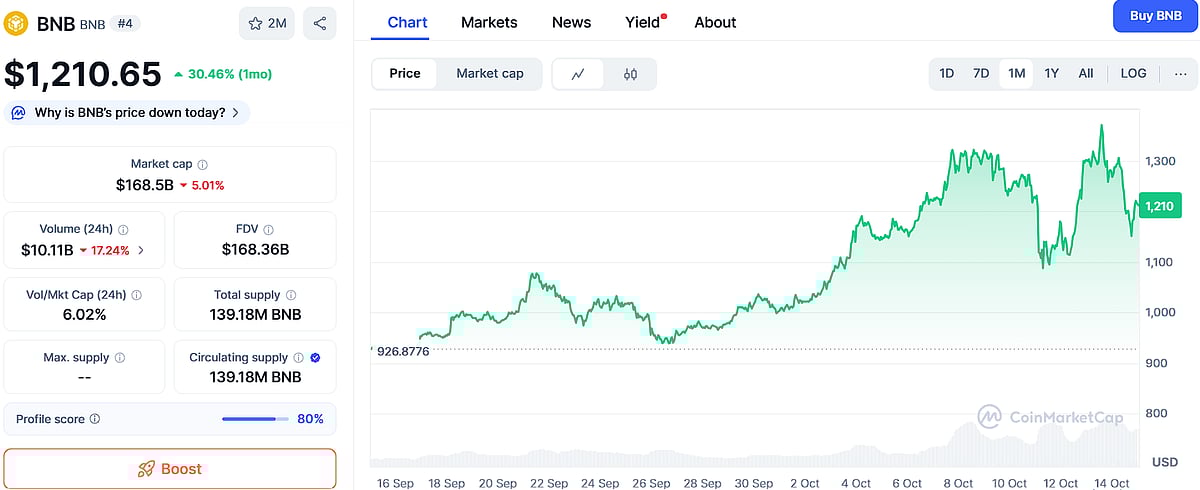The width and height of the screenshot is (1200, 490).
Task: Open the chart more options ellipsis
Action: tap(1181, 74)
